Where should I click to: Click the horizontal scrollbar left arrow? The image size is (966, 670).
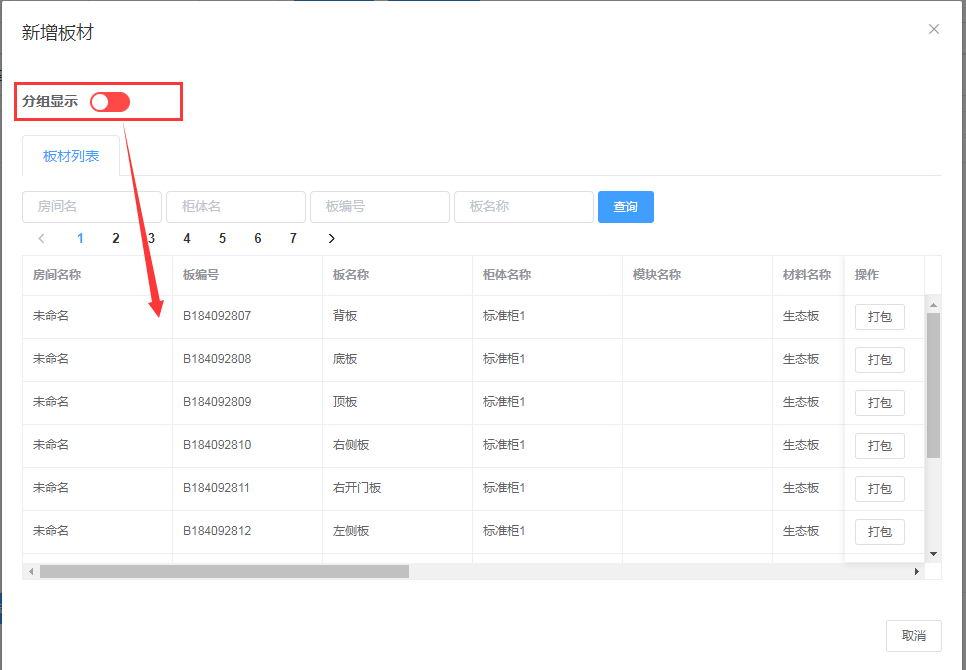coord(31,571)
